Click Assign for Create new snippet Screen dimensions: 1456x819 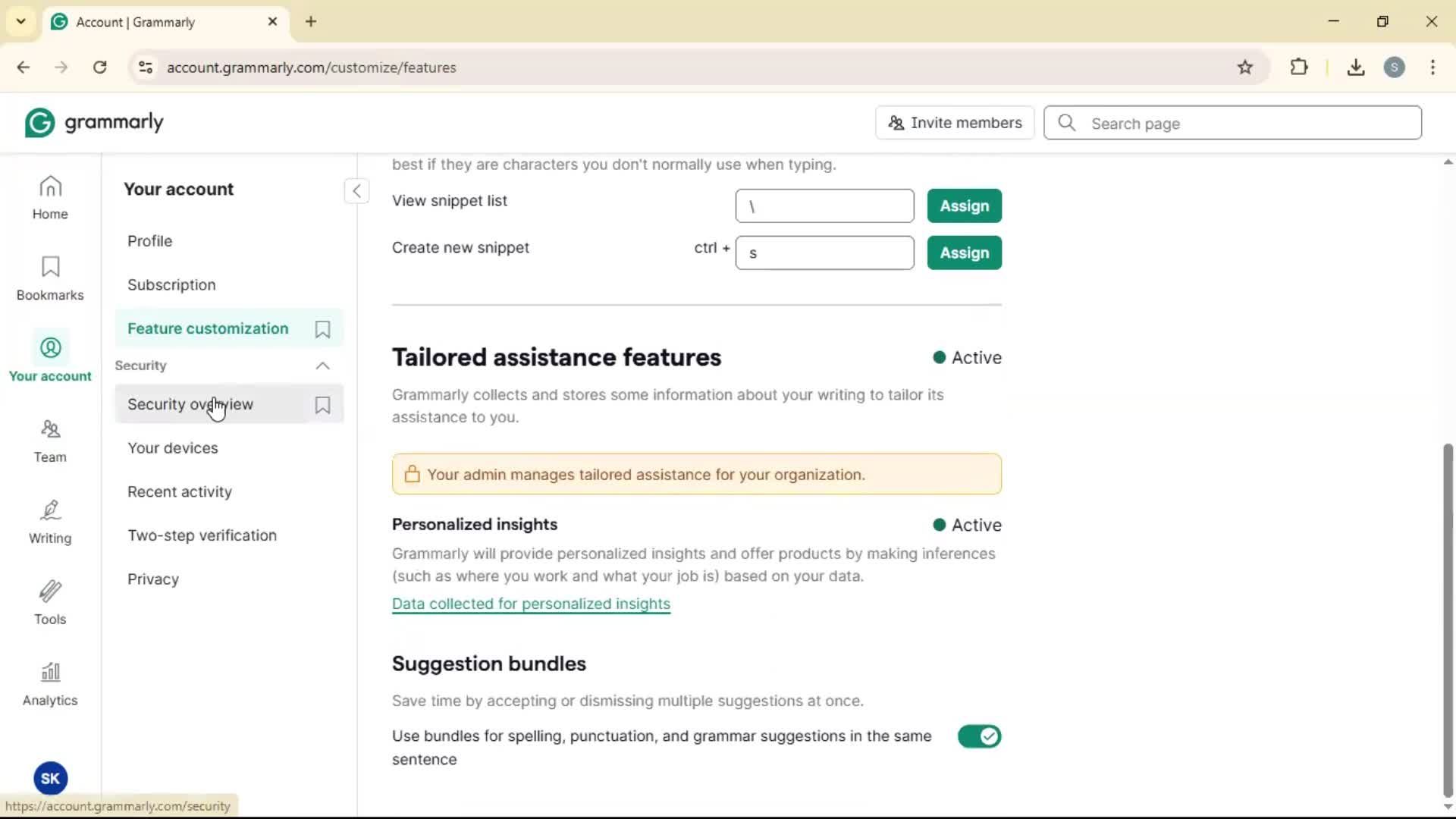964,253
